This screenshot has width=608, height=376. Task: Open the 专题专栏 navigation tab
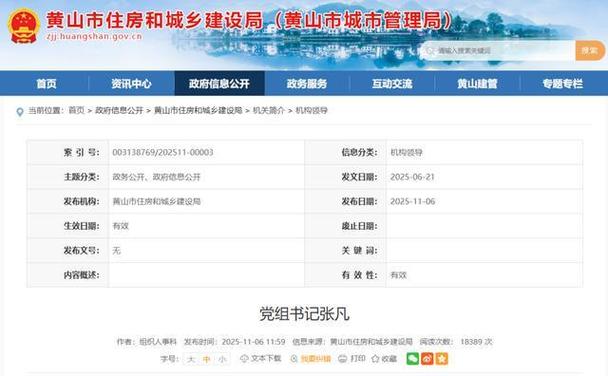(x=563, y=83)
